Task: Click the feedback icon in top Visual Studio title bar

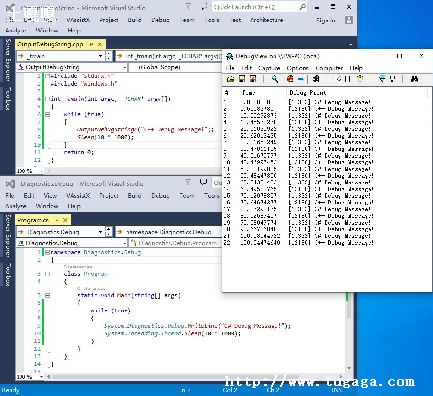Action: point(204,6)
